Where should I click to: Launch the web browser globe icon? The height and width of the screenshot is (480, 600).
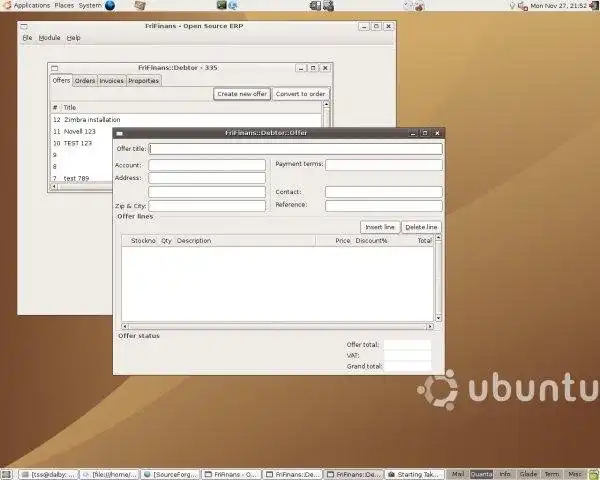click(x=110, y=6)
